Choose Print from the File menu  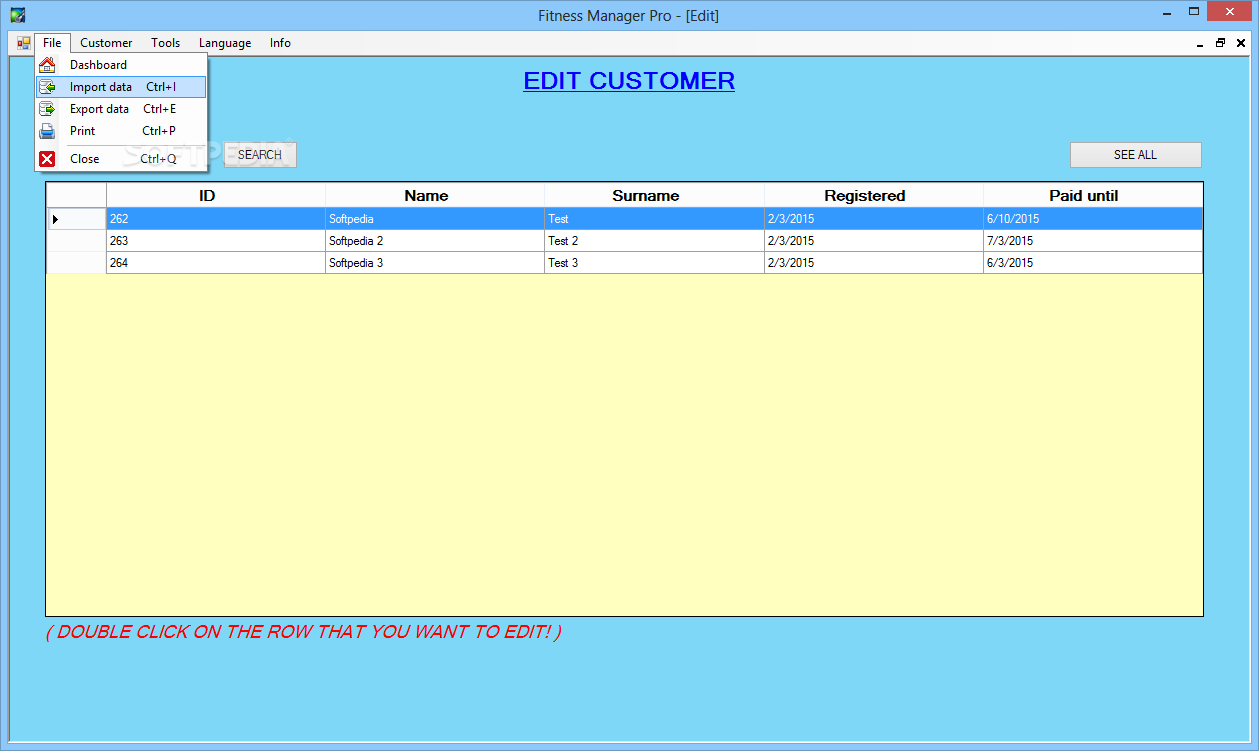(x=121, y=131)
